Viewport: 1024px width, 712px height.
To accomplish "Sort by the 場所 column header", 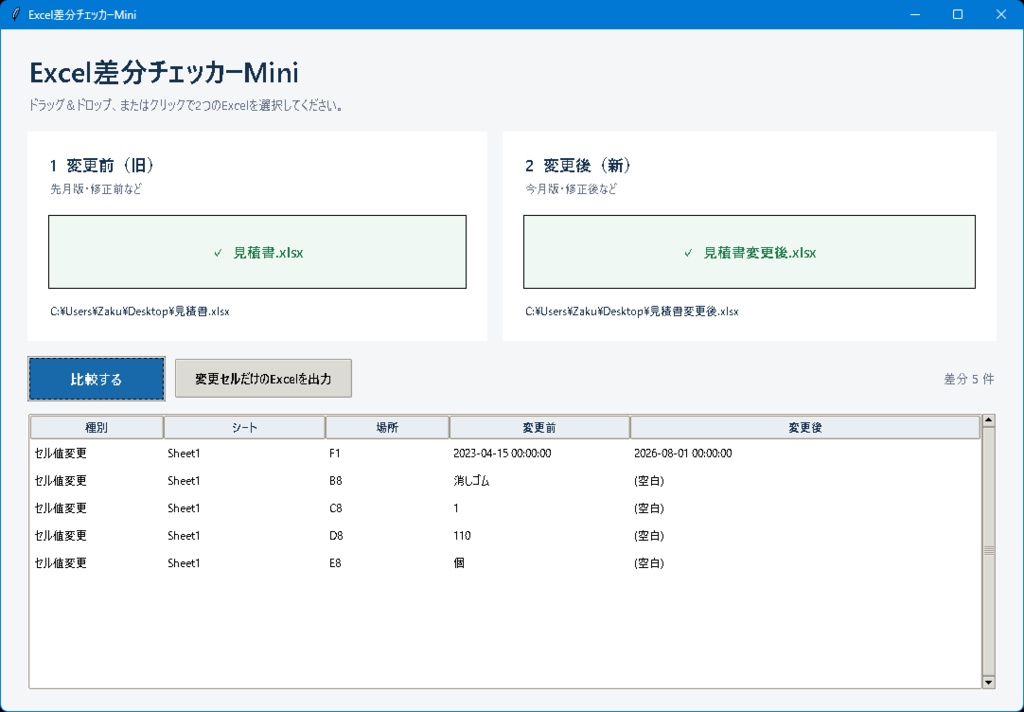I will coord(387,428).
